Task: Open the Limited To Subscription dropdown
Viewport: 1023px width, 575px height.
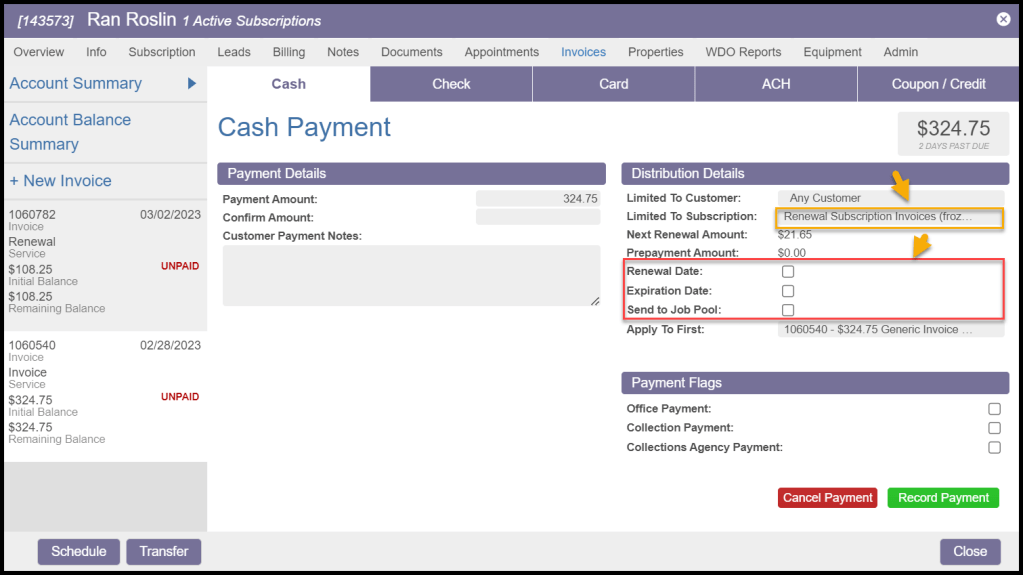Action: tap(888, 217)
